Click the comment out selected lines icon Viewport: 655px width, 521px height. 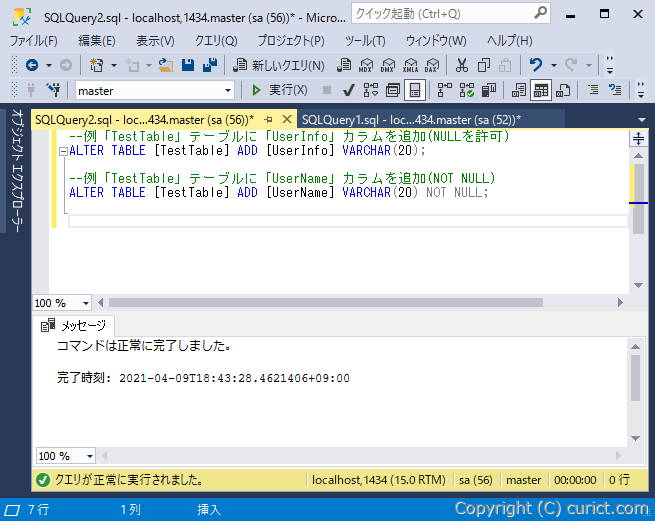593,90
